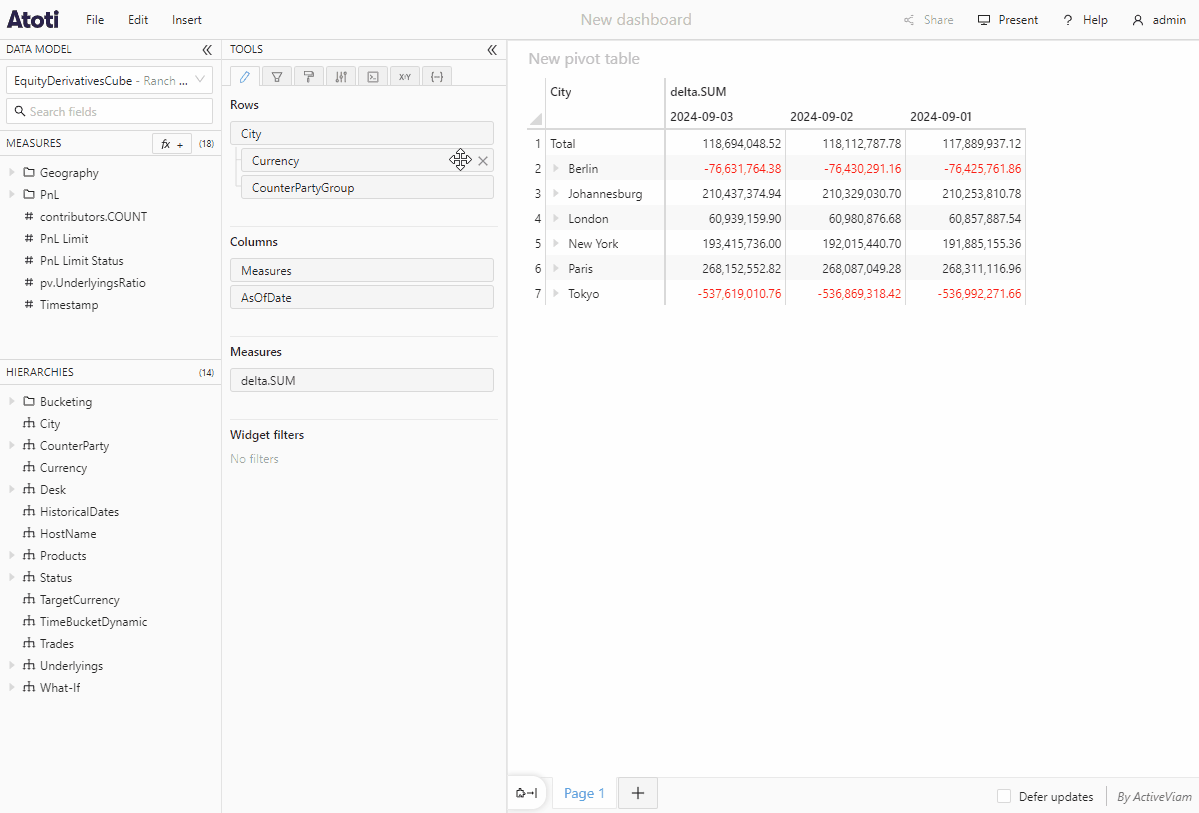
Task: Open the filters funnel tab
Action: coord(277,76)
